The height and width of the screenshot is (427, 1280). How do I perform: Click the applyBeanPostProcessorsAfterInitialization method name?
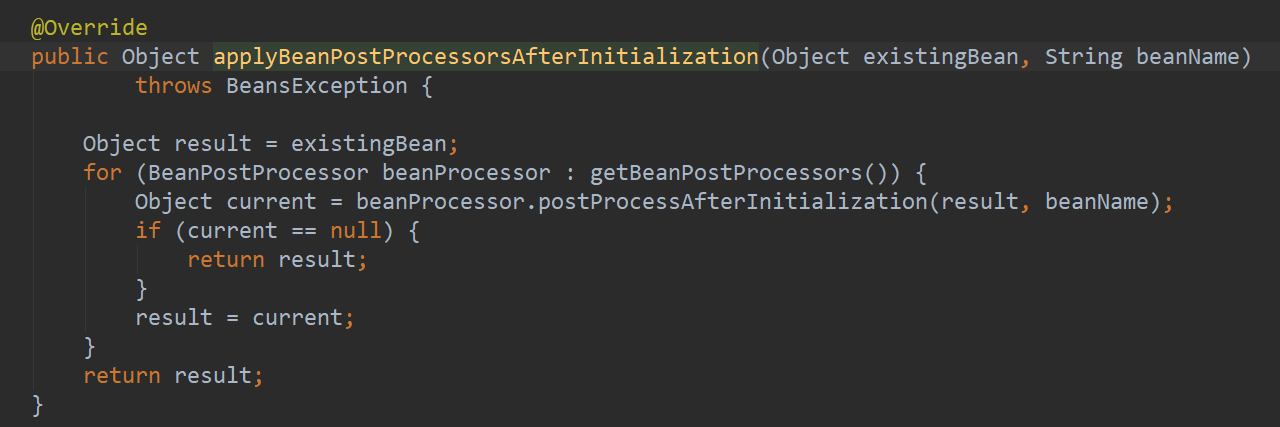tap(486, 57)
